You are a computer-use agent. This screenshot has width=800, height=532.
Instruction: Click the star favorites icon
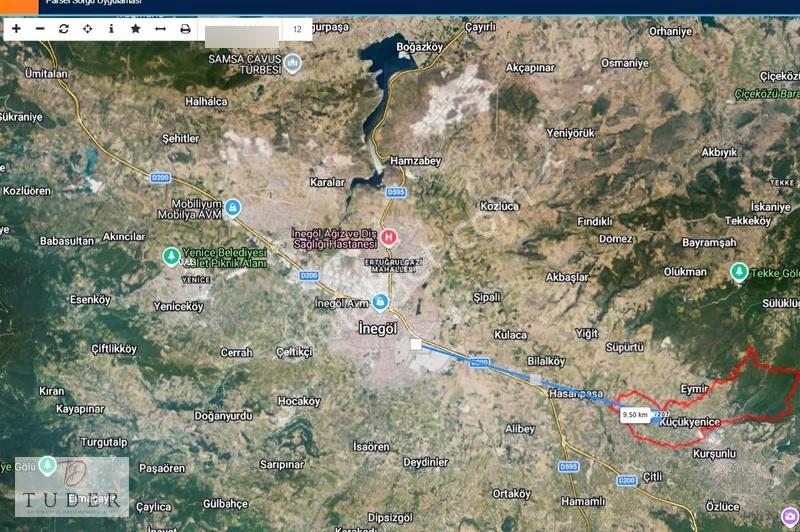point(136,29)
